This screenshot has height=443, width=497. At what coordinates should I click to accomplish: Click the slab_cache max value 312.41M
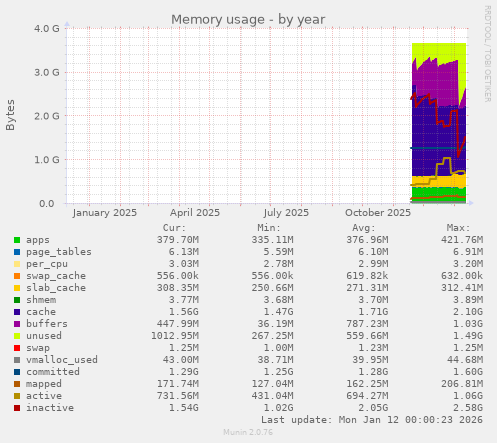(462, 288)
